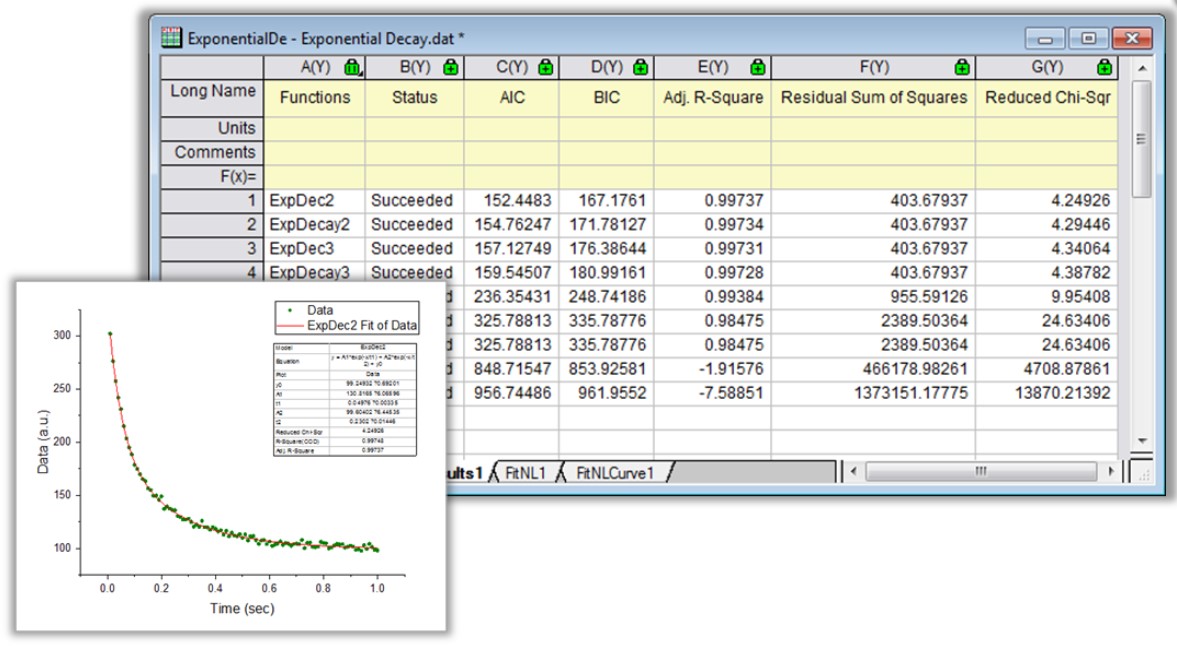
Task: Click the Data (a.u.) axis title
Action: point(43,441)
